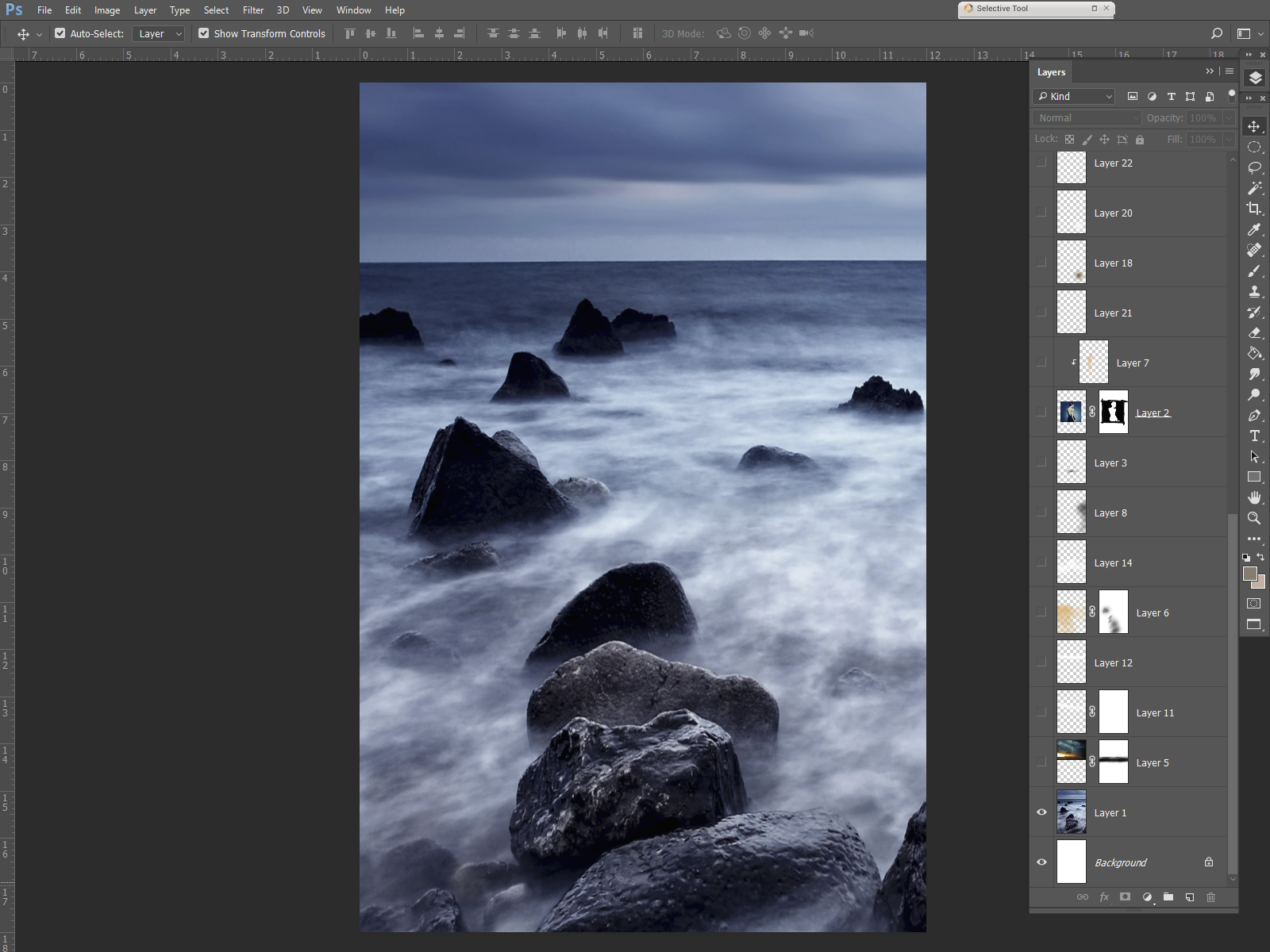Viewport: 1270px width, 952px height.
Task: Open the Window menu
Action: [x=353, y=10]
